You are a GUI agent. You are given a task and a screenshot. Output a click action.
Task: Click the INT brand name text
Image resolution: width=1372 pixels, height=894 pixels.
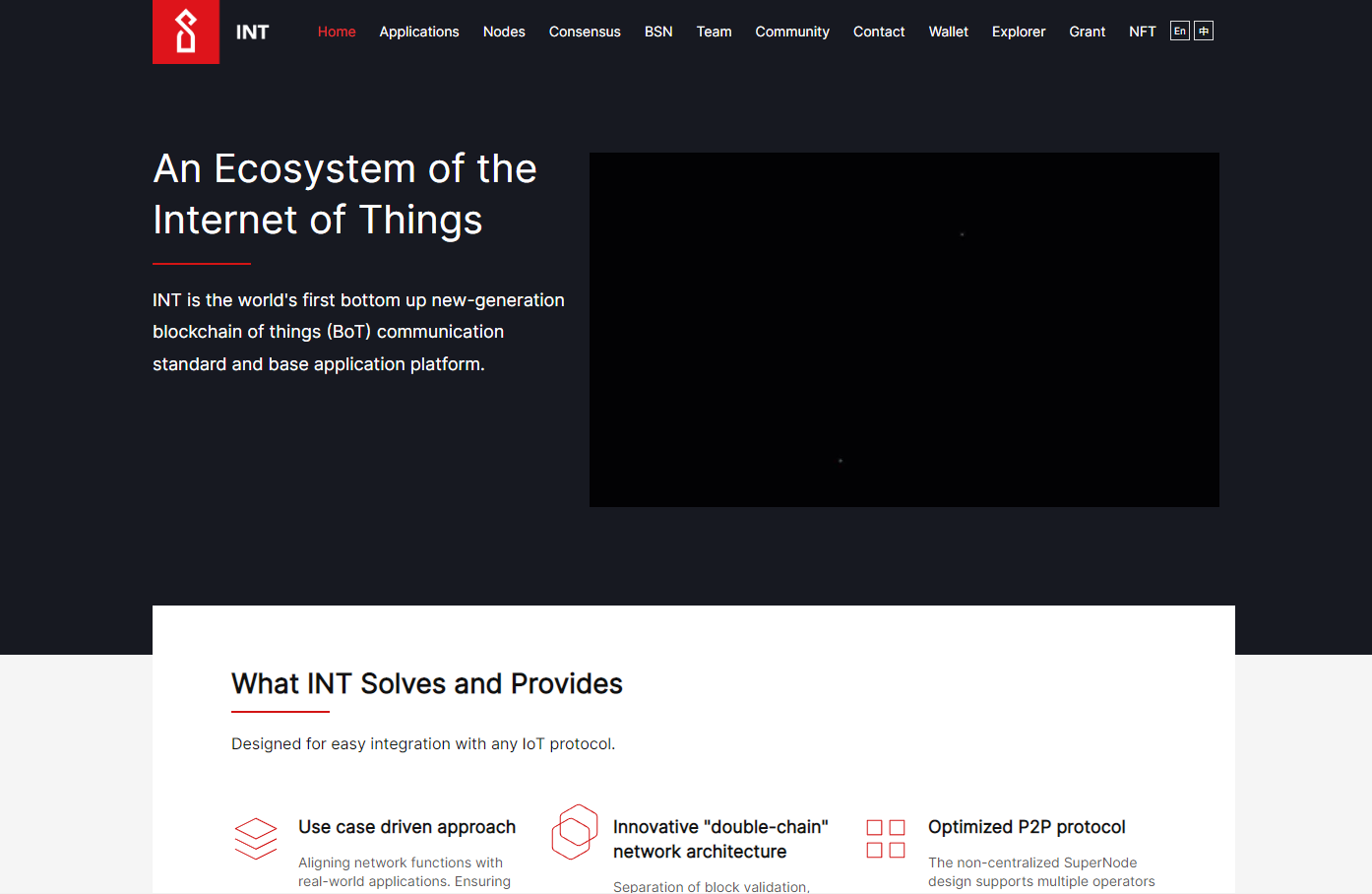pyautogui.click(x=252, y=32)
